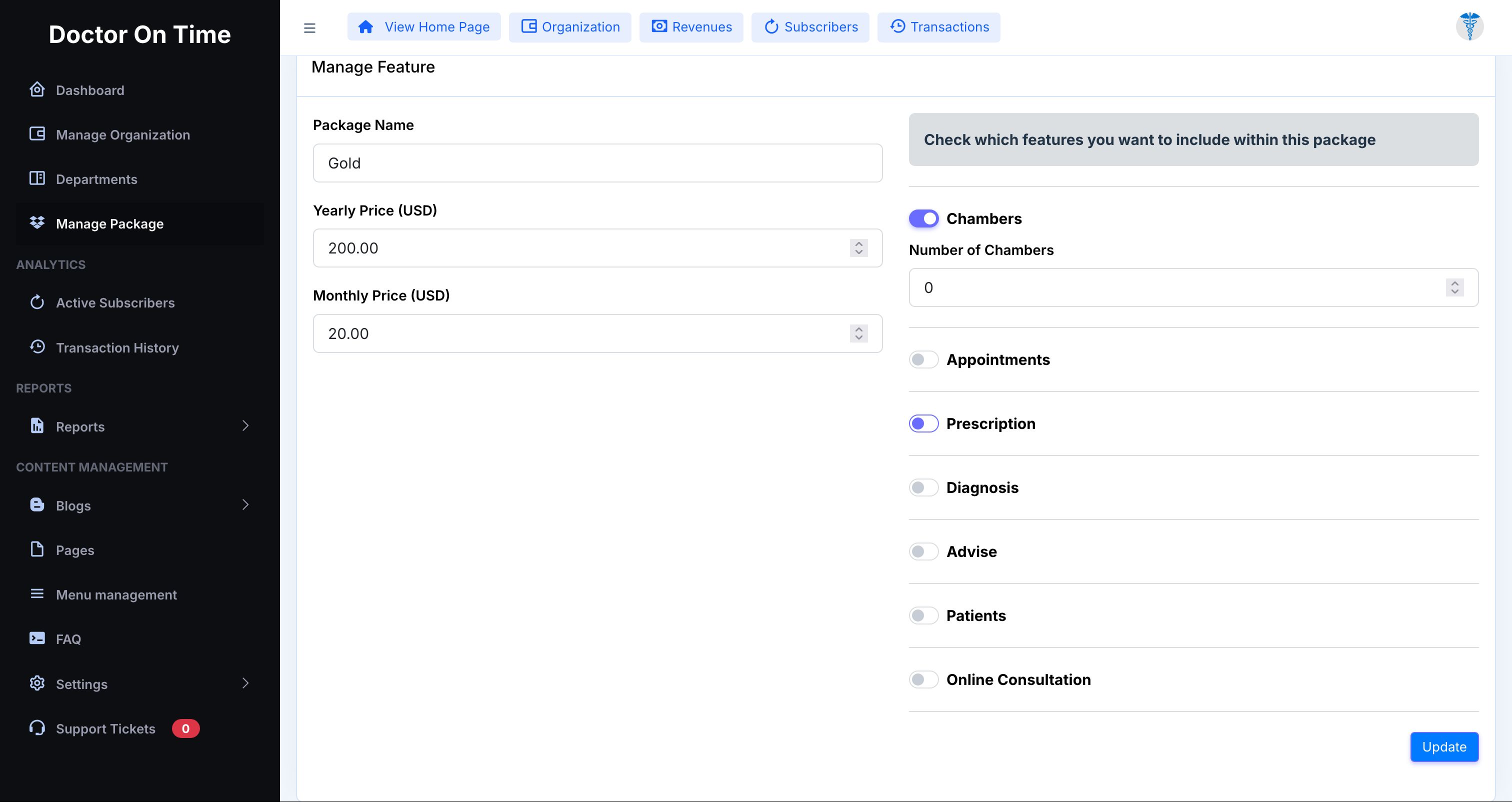Disable the Chambers feature toggle
Viewport: 1512px width, 802px height.
(923, 218)
